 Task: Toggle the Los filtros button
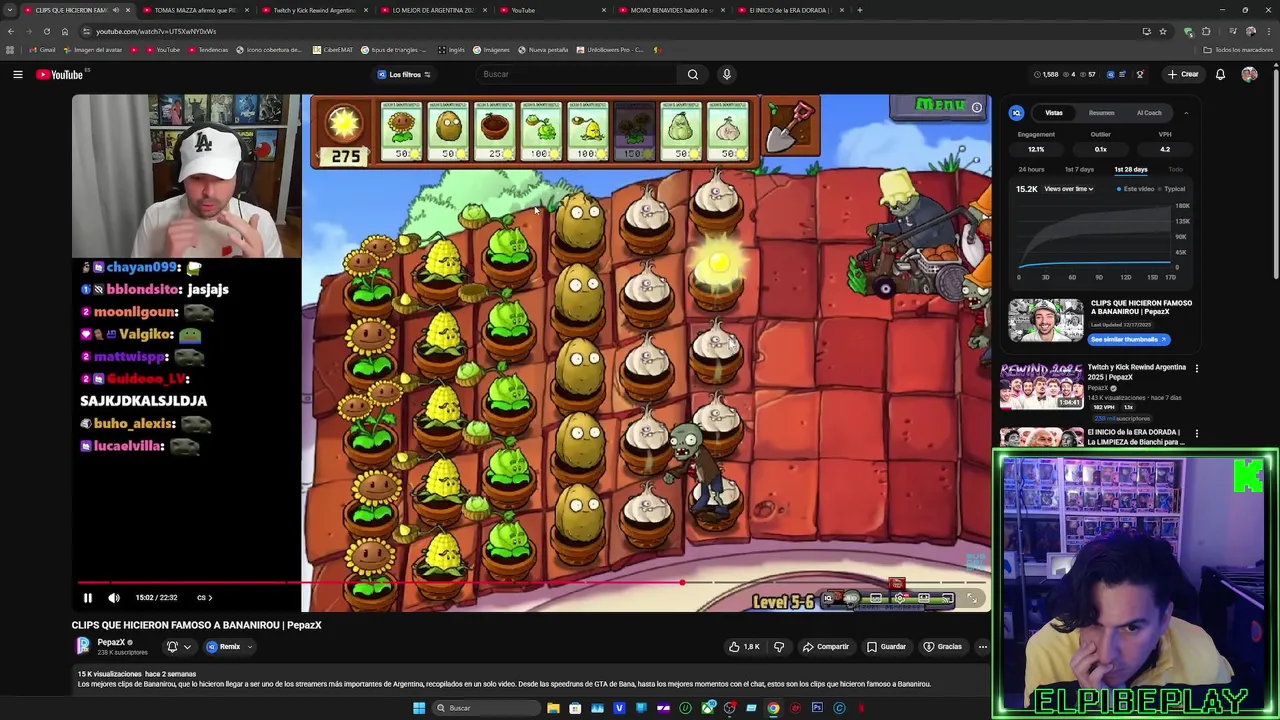pos(404,74)
